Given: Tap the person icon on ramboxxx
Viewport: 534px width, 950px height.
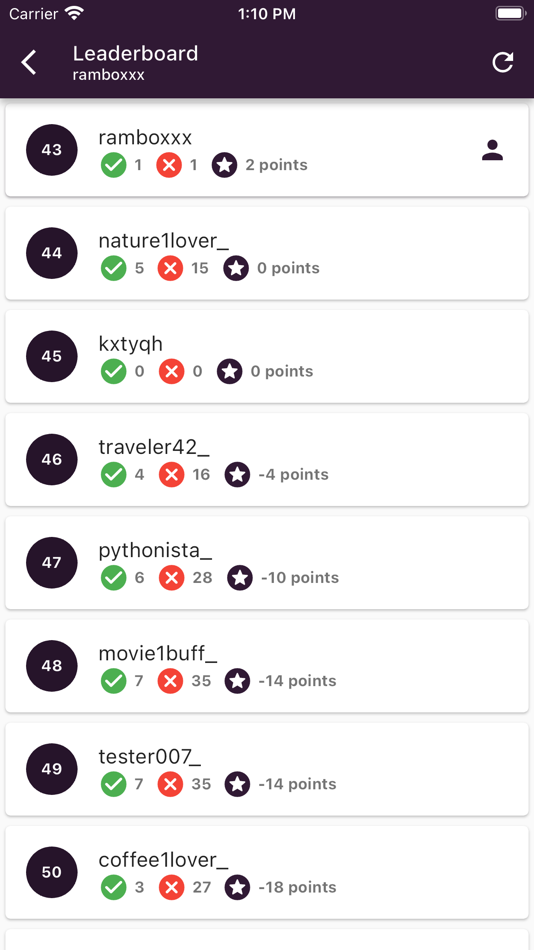Looking at the screenshot, I should (493, 150).
